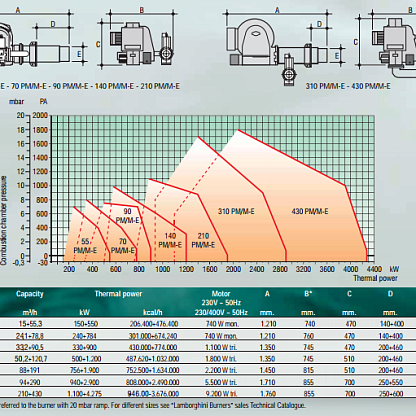Click the '2800' tick on the x-axis
Screen dimensions: 416x416
click(x=280, y=269)
